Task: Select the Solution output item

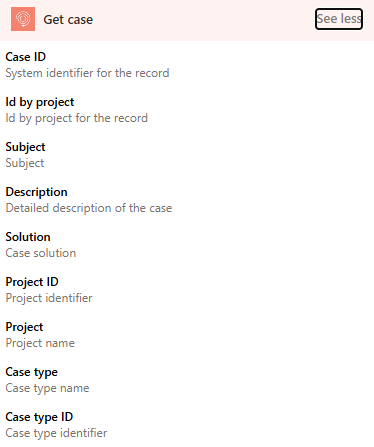Action: click(187, 245)
